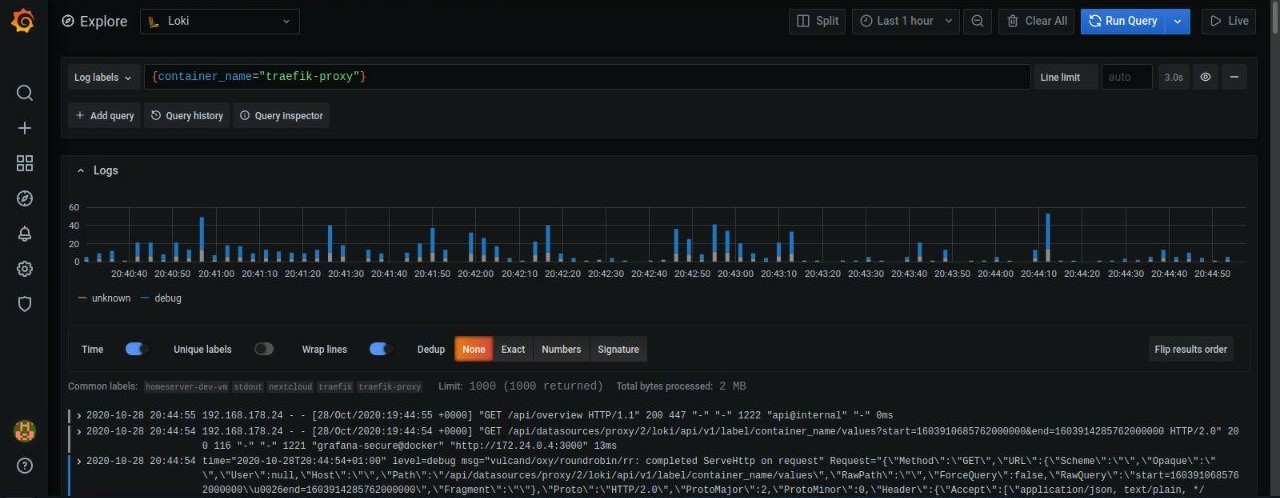Open the Dashboards grid icon in sidebar

(25, 163)
